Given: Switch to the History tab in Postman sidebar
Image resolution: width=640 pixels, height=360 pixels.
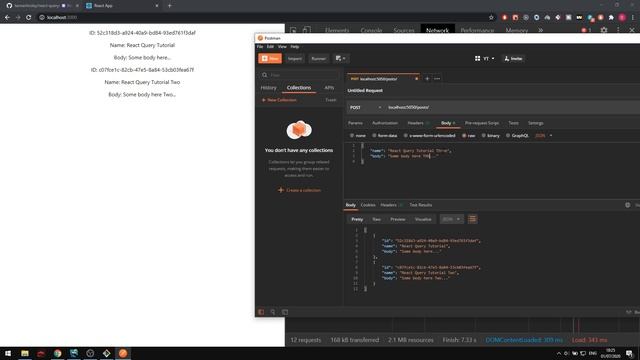Looking at the screenshot, I should (268, 88).
